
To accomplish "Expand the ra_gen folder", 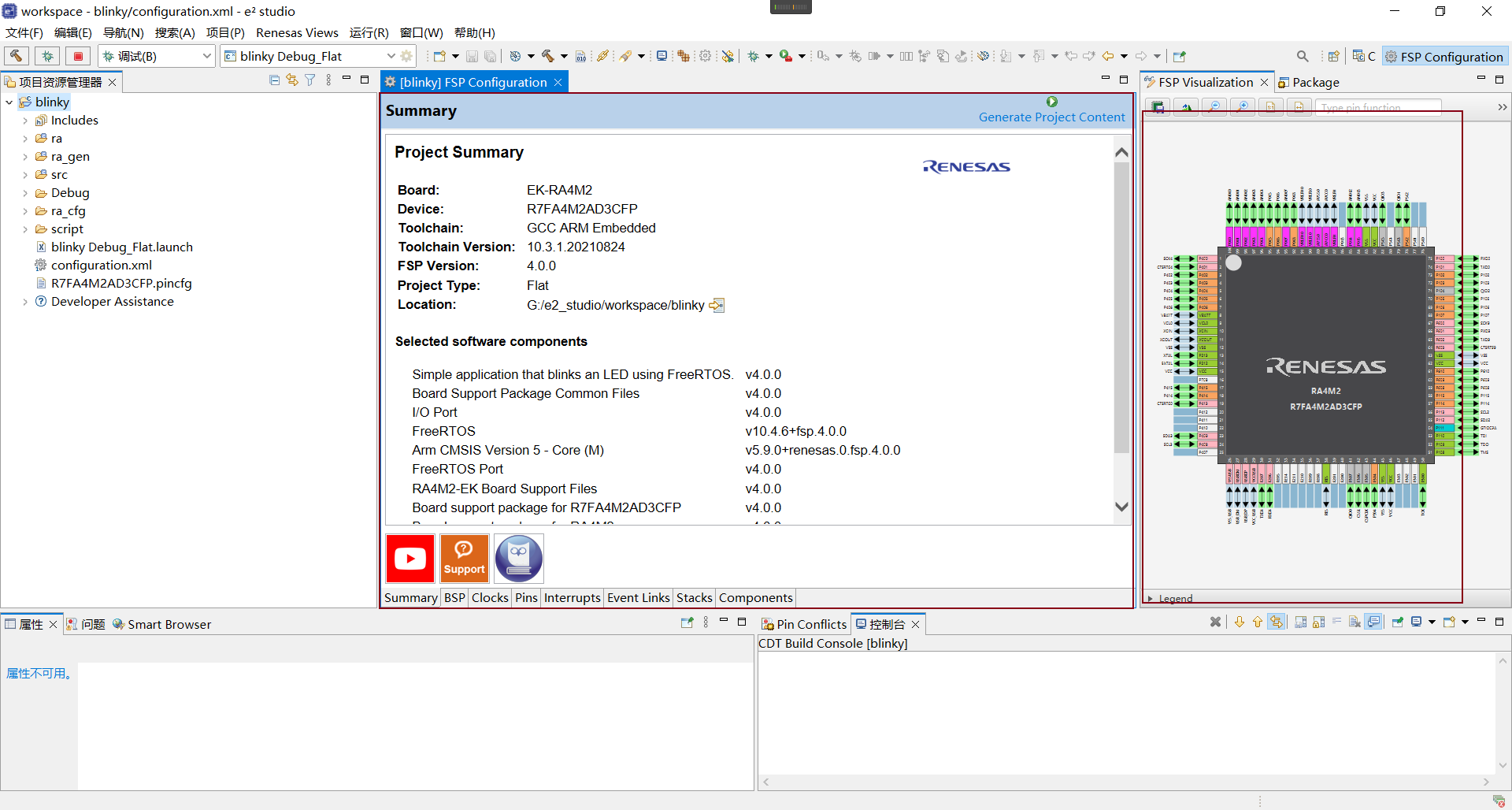I will point(25,157).
